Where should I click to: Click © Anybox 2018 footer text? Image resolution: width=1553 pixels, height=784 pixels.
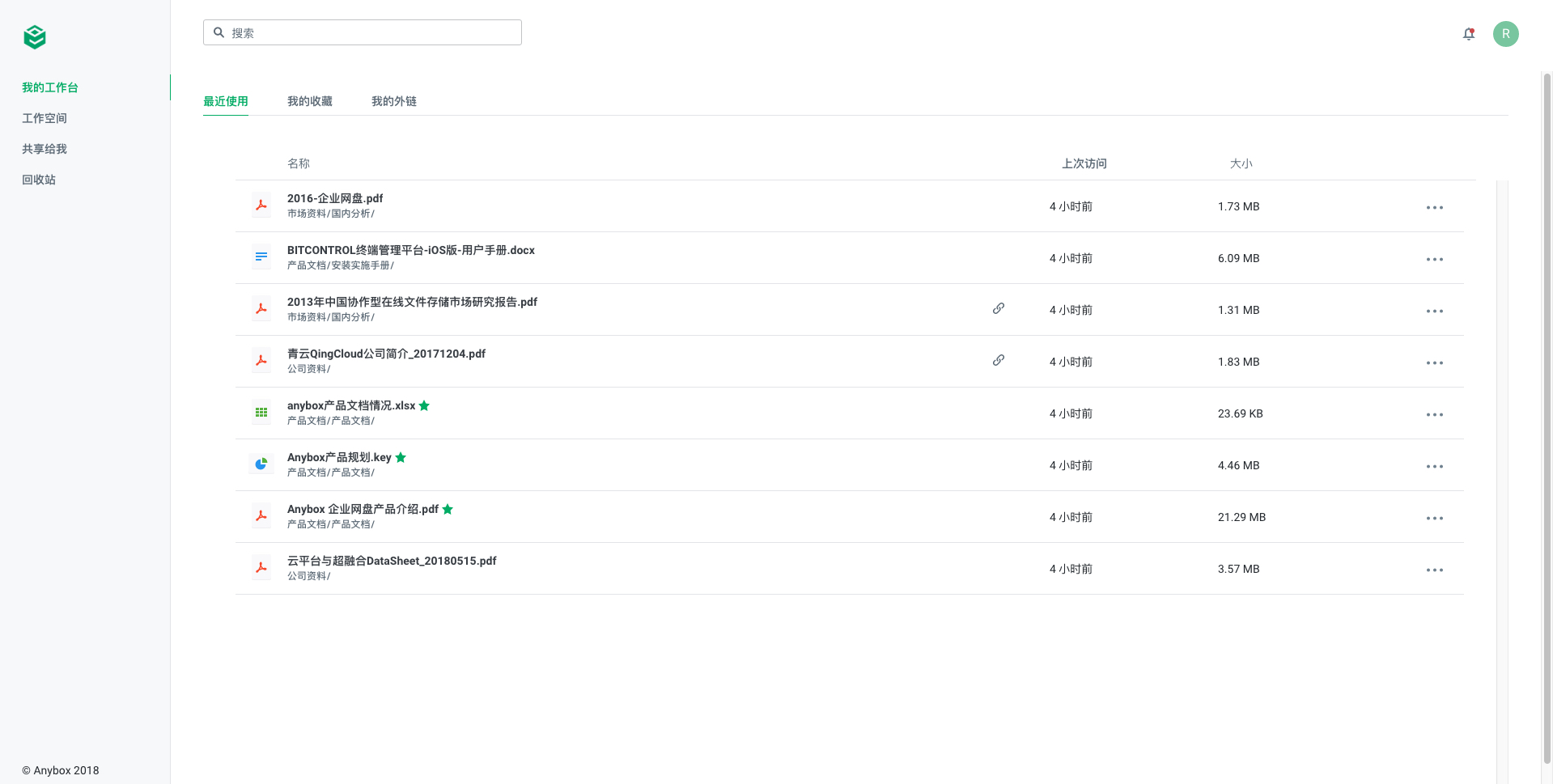pos(61,770)
